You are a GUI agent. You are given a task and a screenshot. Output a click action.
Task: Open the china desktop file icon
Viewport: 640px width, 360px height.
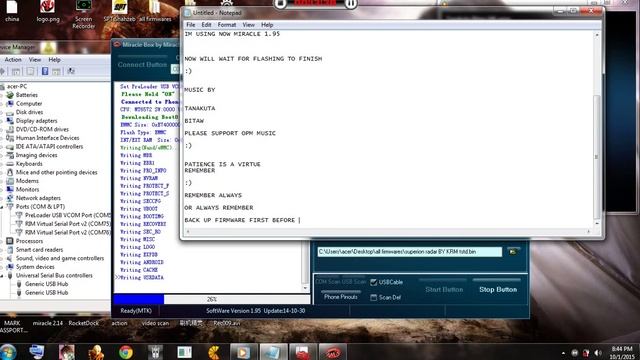(12, 11)
